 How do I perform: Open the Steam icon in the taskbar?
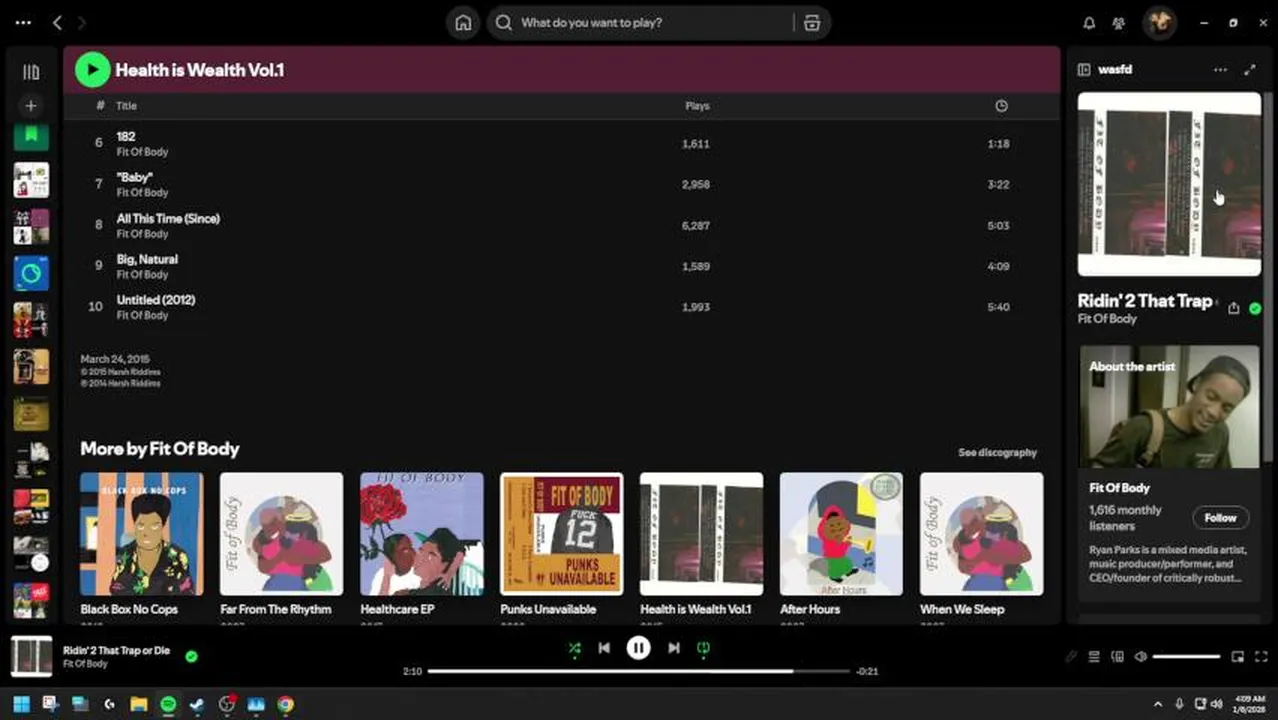[x=197, y=705]
